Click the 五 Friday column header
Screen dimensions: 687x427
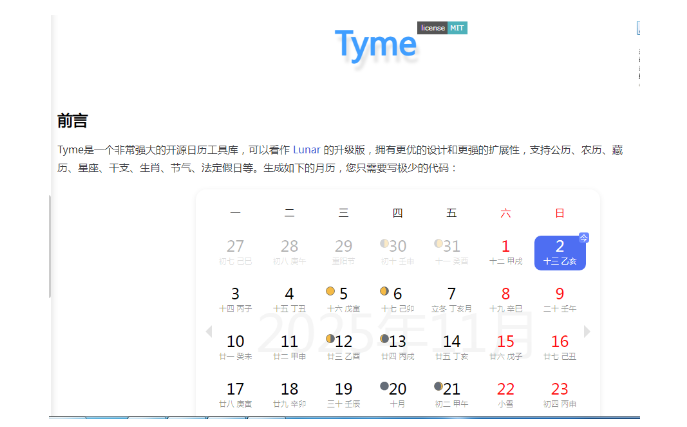click(452, 213)
